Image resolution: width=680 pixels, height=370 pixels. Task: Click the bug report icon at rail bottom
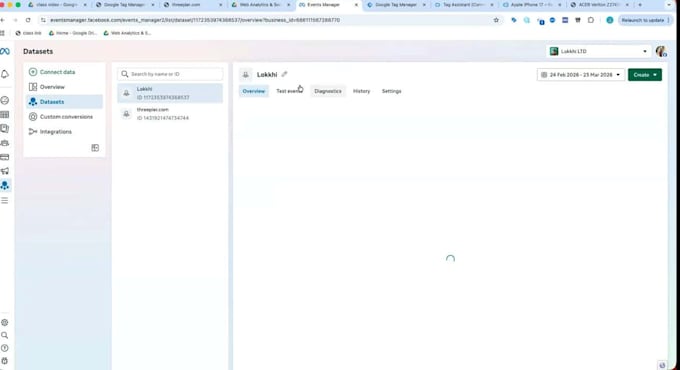[5, 361]
